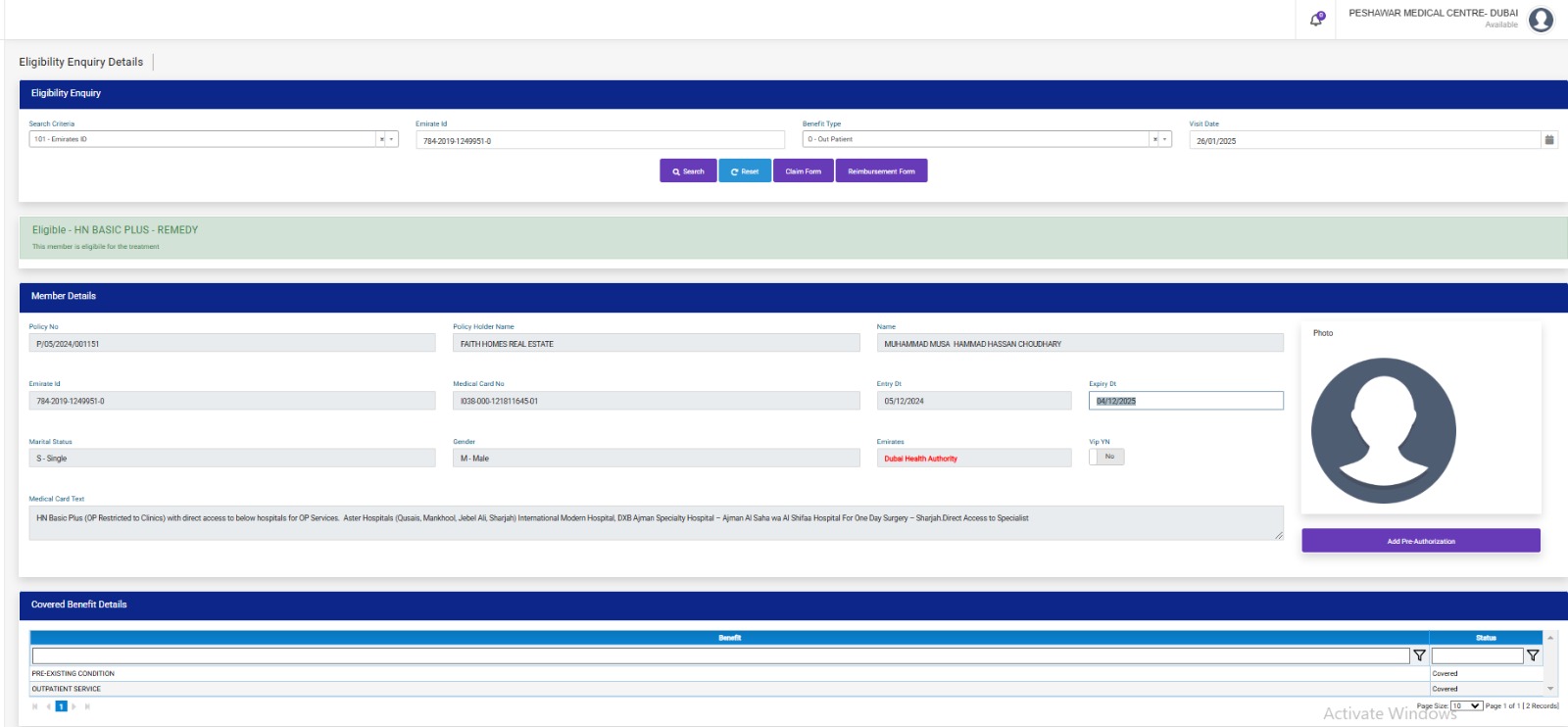Sort by the Benefit column header
Image resolution: width=1568 pixels, height=727 pixels.
pos(729,638)
